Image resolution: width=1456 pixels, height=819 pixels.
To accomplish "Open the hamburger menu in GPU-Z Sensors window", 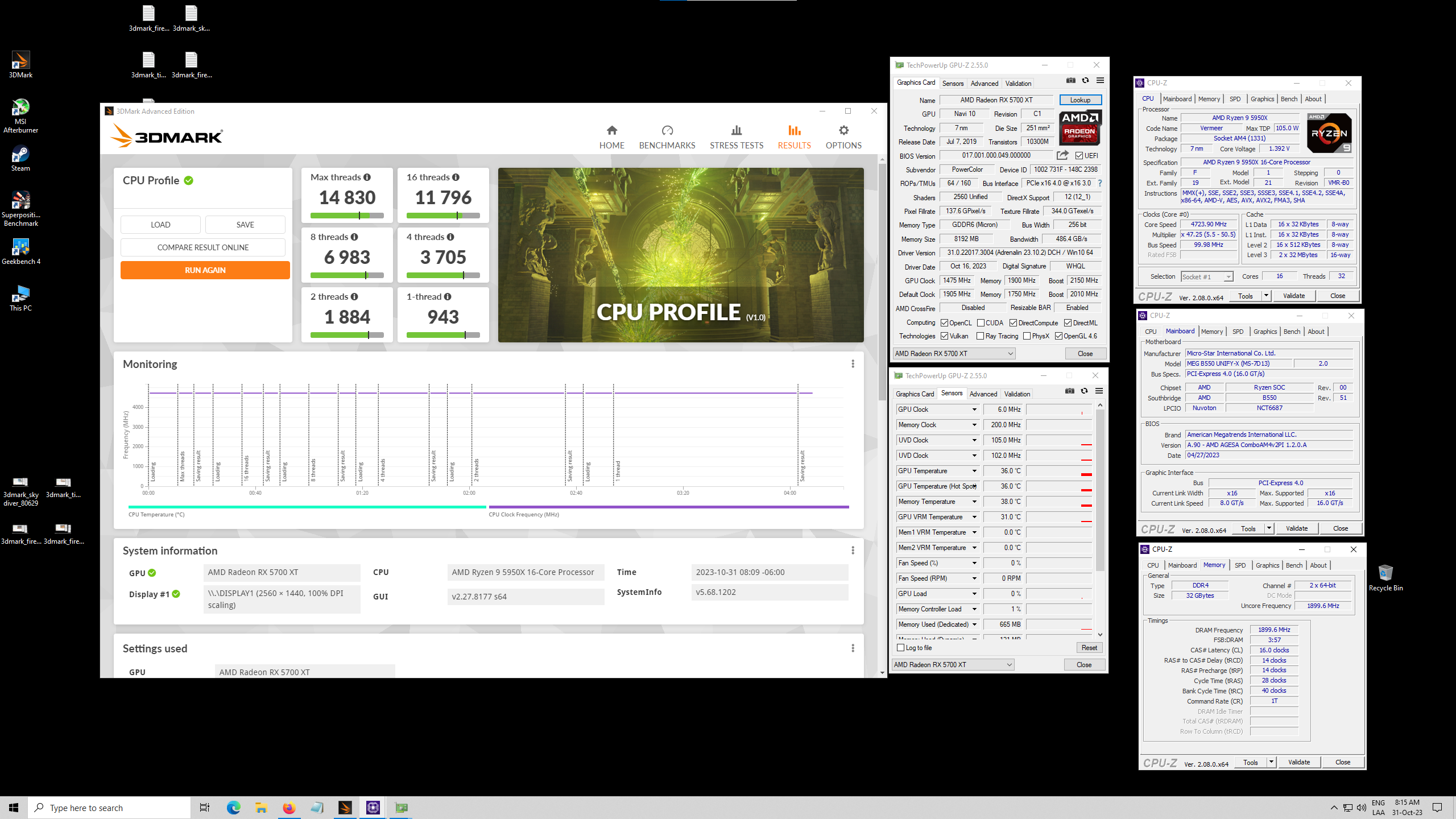I will pos(1099,391).
